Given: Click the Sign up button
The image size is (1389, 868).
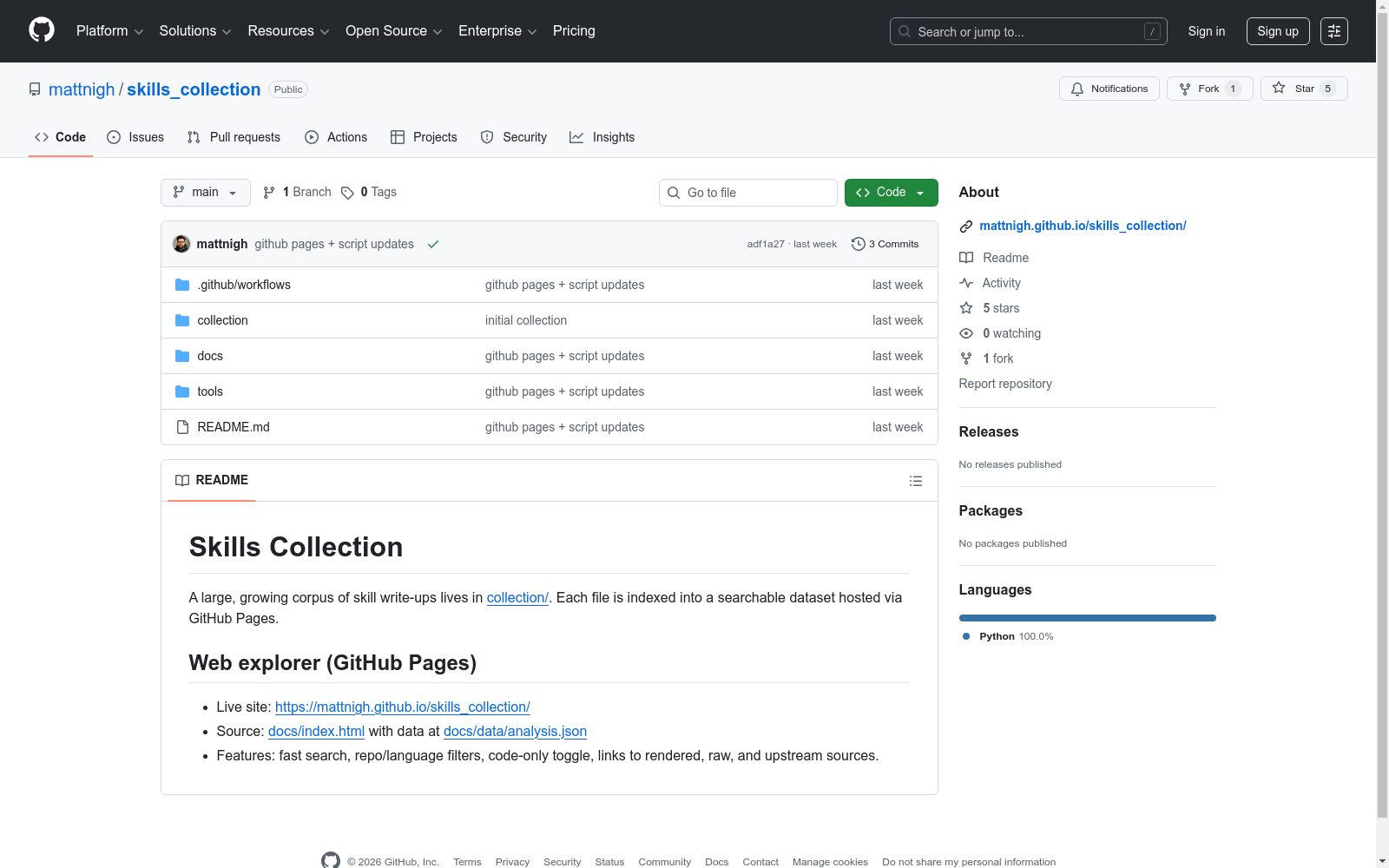Looking at the screenshot, I should click(x=1278, y=31).
